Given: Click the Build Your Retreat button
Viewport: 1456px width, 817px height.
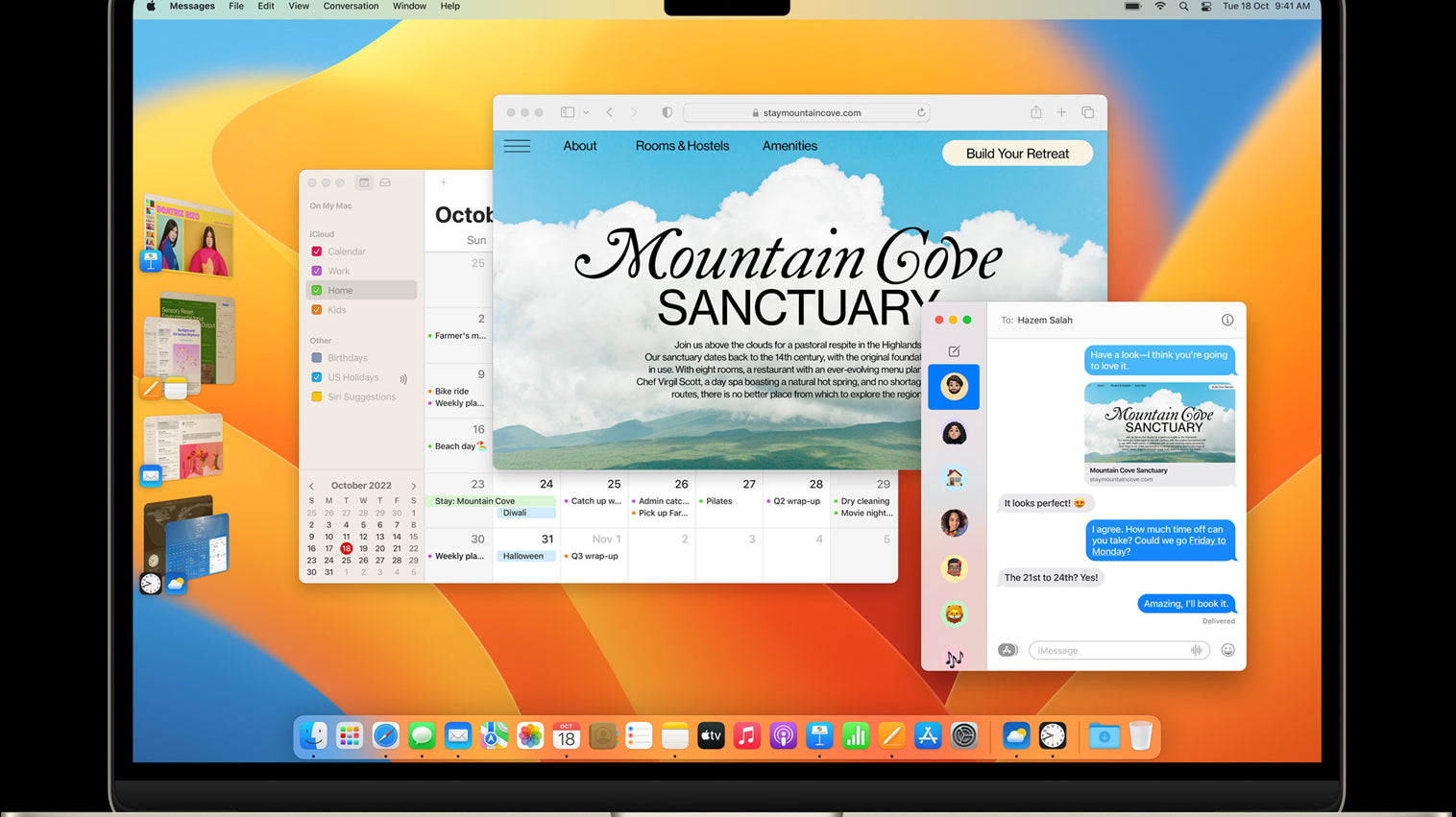Looking at the screenshot, I should click(x=1016, y=154).
